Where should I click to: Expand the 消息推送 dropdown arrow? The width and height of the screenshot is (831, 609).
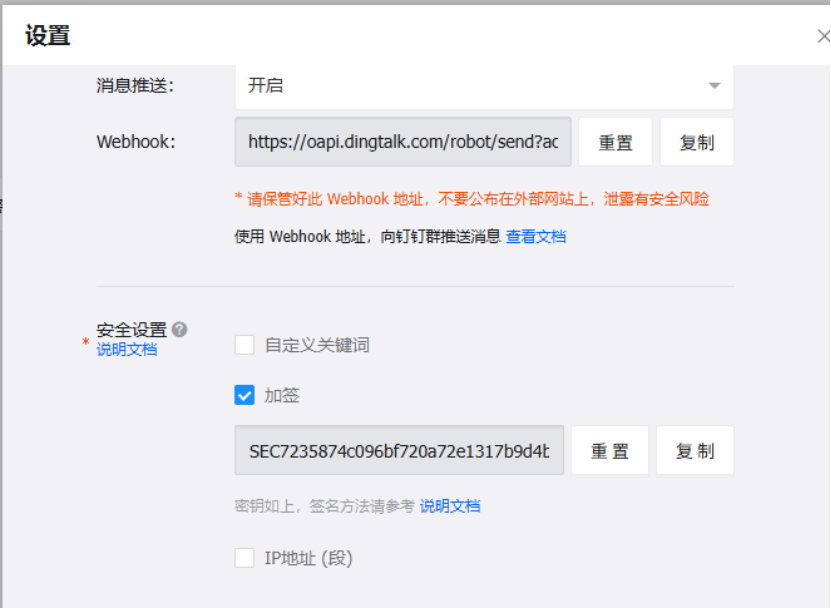[714, 85]
